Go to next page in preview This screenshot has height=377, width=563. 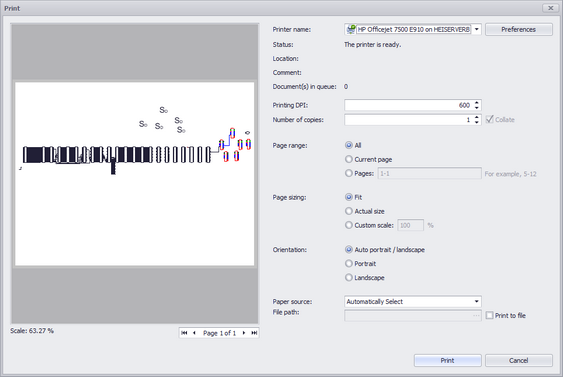click(x=244, y=333)
